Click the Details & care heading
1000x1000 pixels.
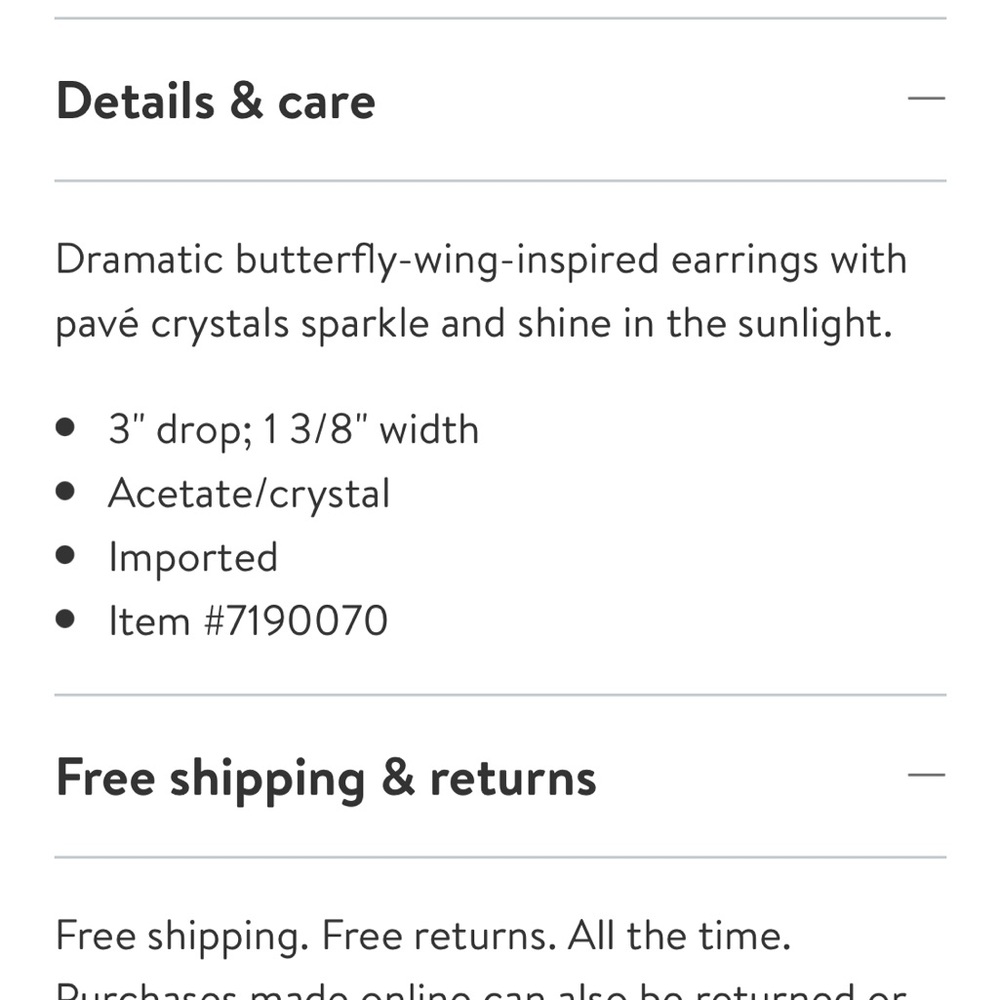click(216, 101)
